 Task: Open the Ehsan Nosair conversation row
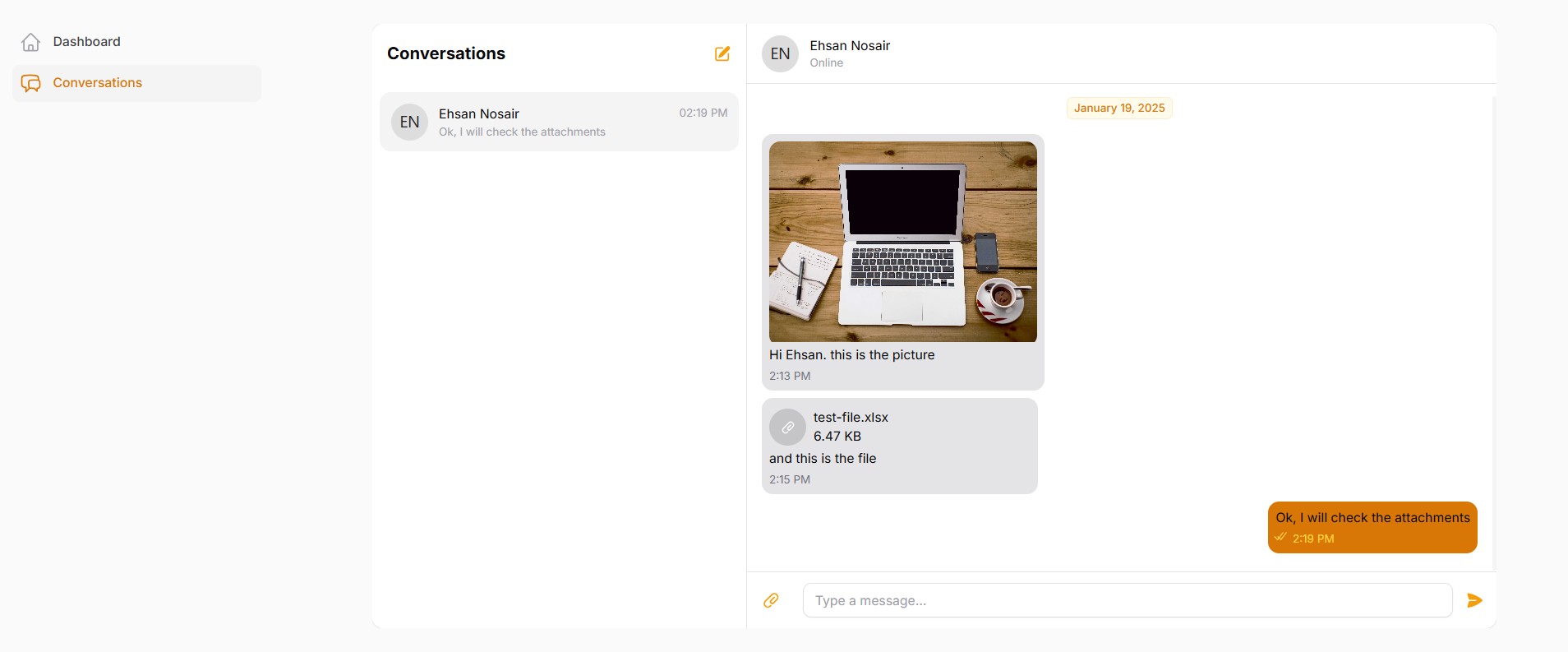pos(559,122)
